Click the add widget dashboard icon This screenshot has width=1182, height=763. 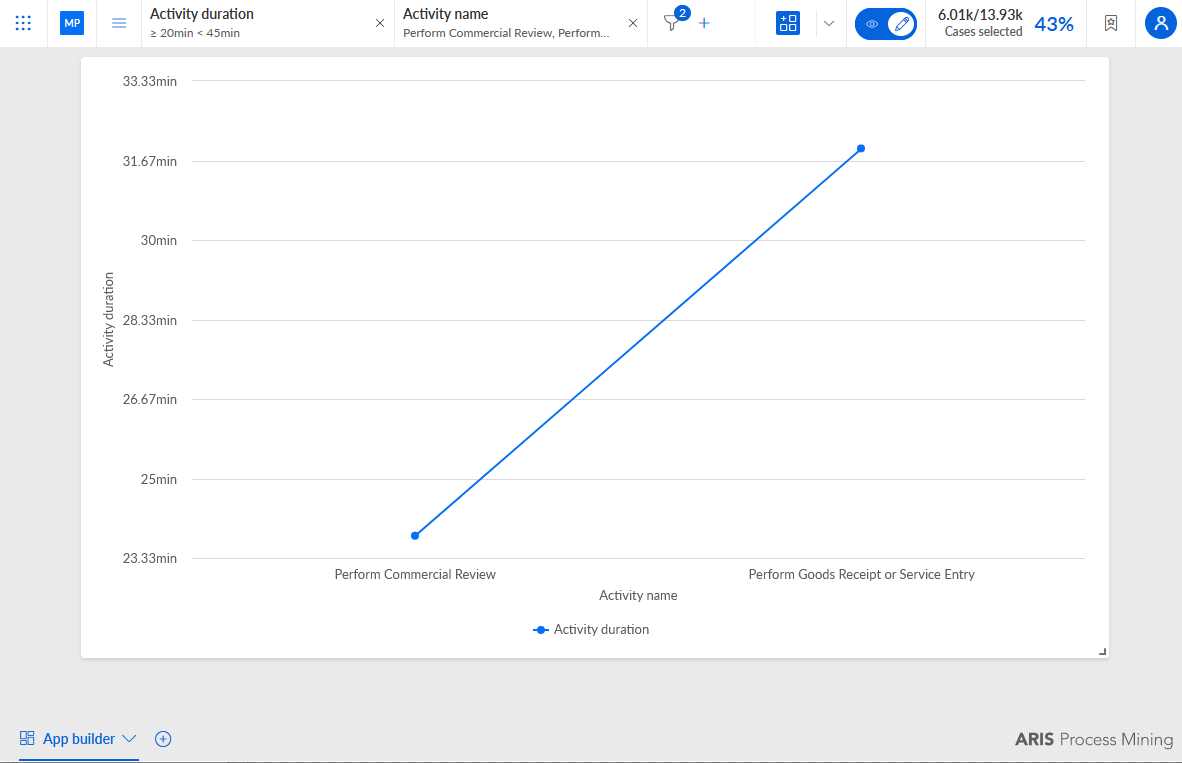coord(788,23)
